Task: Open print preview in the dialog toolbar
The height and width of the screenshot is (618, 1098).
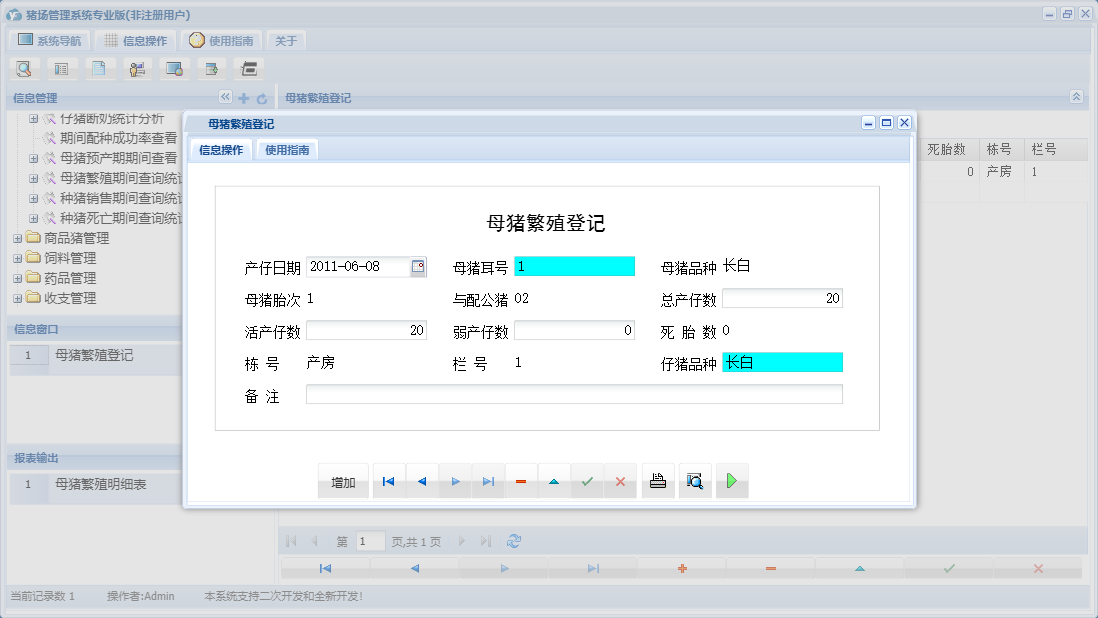Action: (695, 481)
